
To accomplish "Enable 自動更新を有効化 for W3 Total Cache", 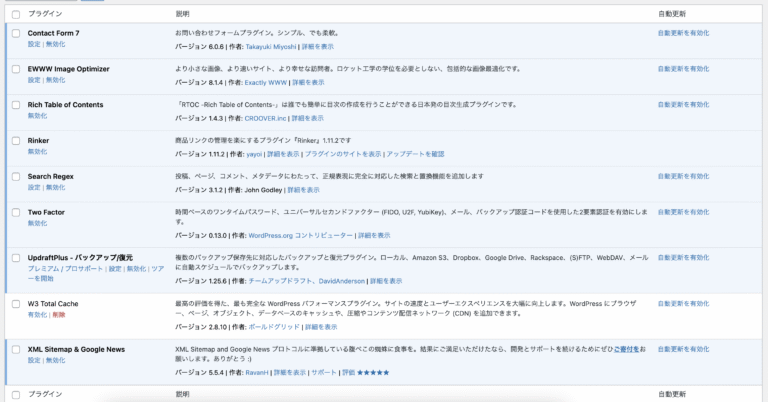I will coord(683,304).
